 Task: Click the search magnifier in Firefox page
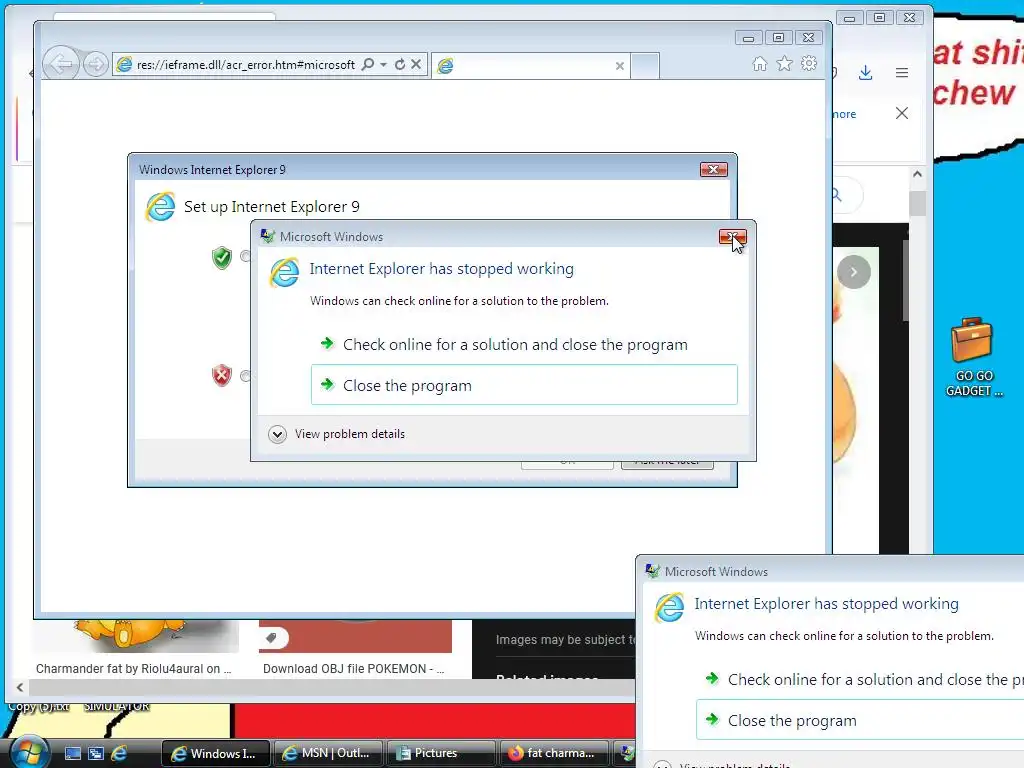pos(837,195)
